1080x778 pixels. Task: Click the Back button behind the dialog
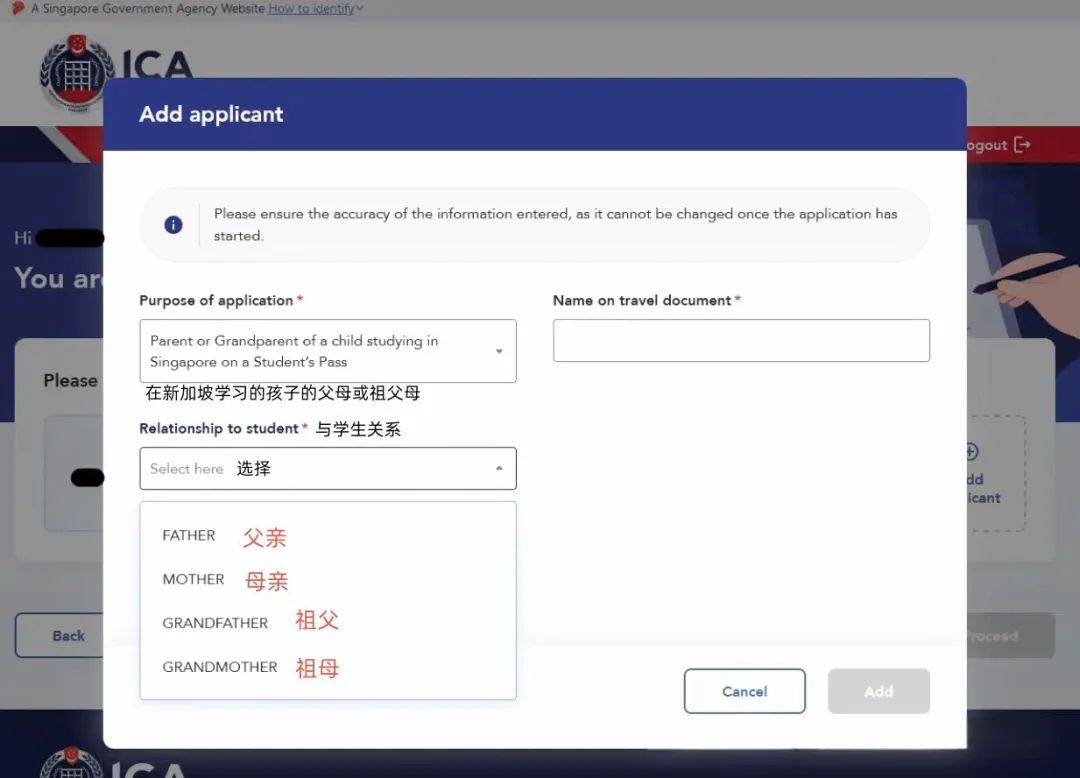[60, 636]
